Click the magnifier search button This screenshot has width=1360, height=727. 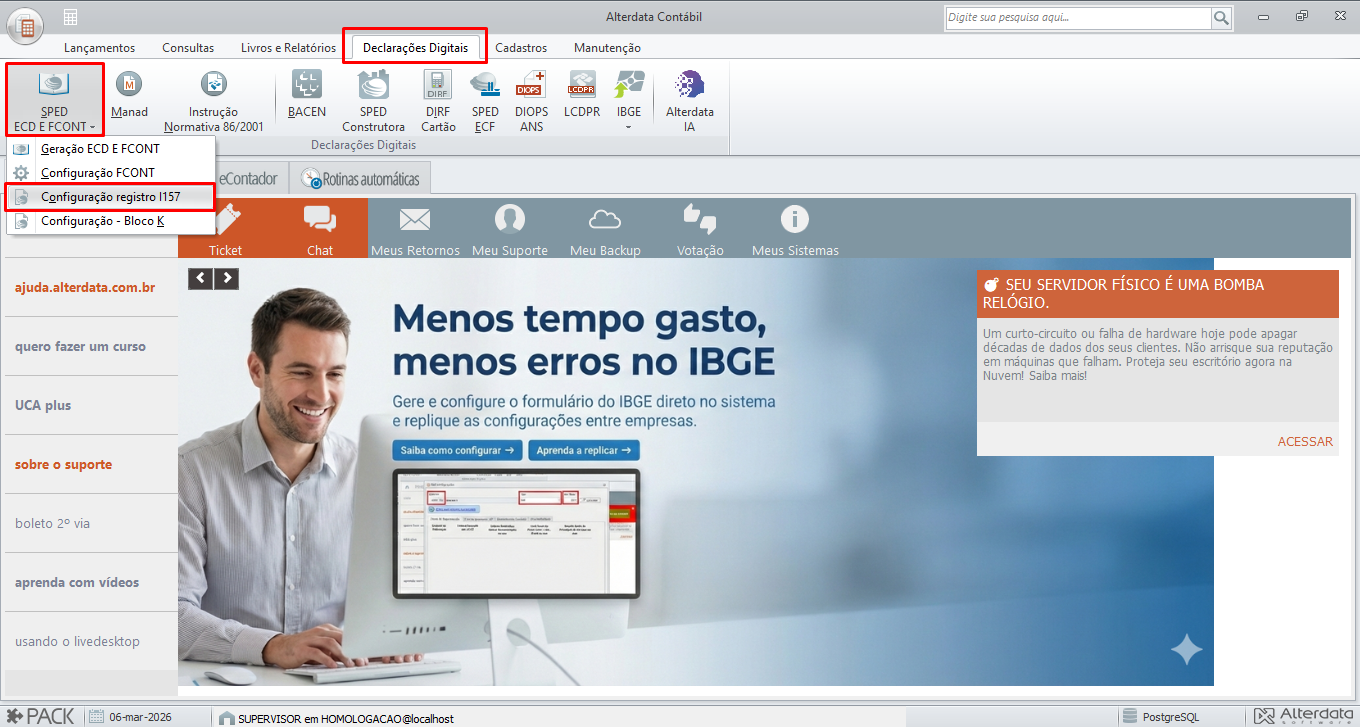1221,18
